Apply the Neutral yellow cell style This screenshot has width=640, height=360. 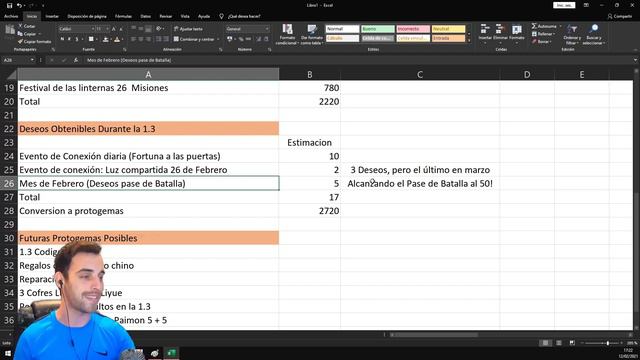click(449, 29)
